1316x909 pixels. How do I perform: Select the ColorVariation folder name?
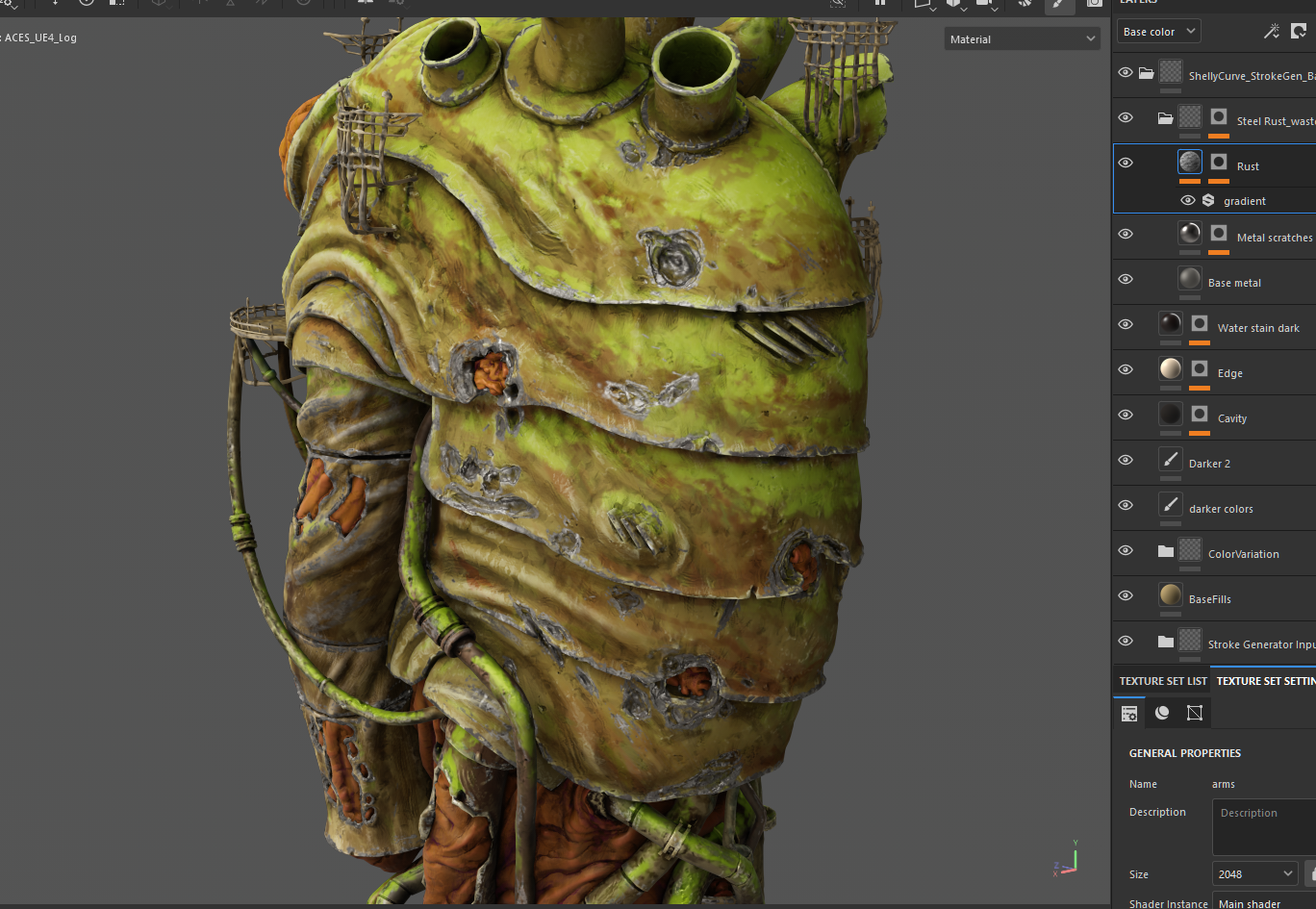pyautogui.click(x=1244, y=554)
